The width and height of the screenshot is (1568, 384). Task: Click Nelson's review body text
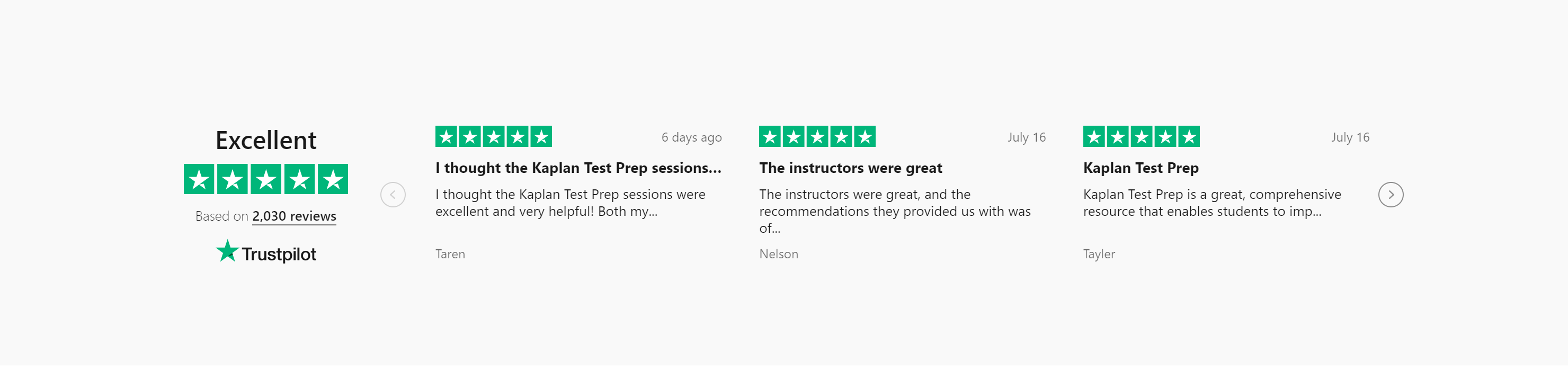coord(894,211)
